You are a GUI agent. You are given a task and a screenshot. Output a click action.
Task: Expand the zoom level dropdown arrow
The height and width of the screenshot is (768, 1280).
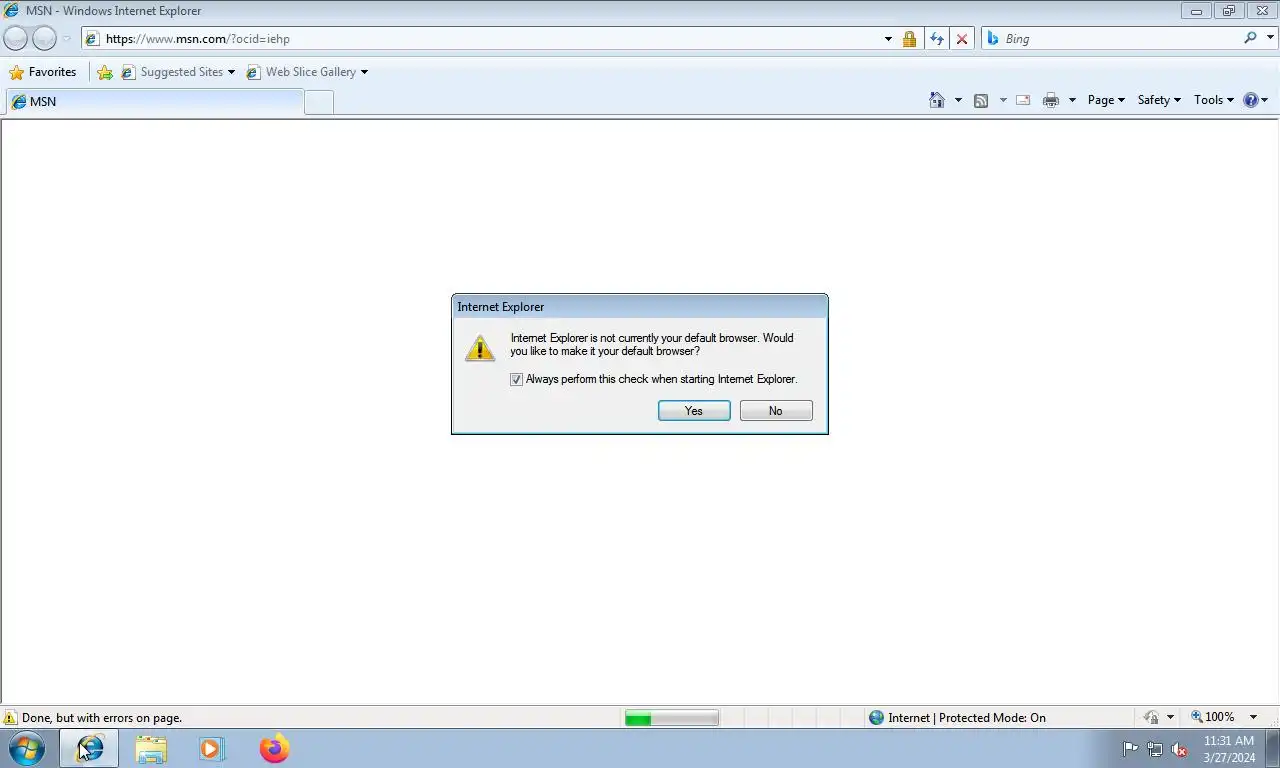pyautogui.click(x=1254, y=718)
